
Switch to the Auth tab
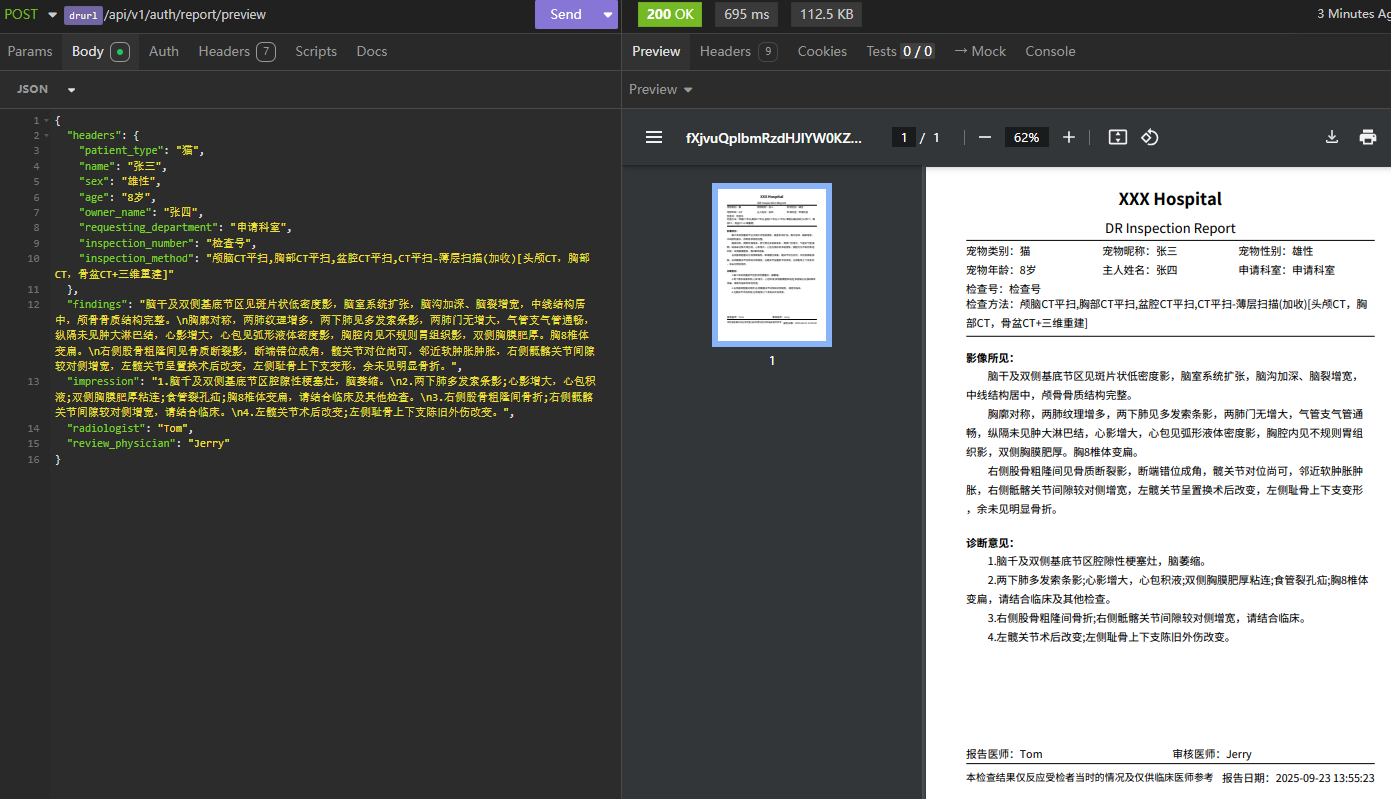(164, 51)
